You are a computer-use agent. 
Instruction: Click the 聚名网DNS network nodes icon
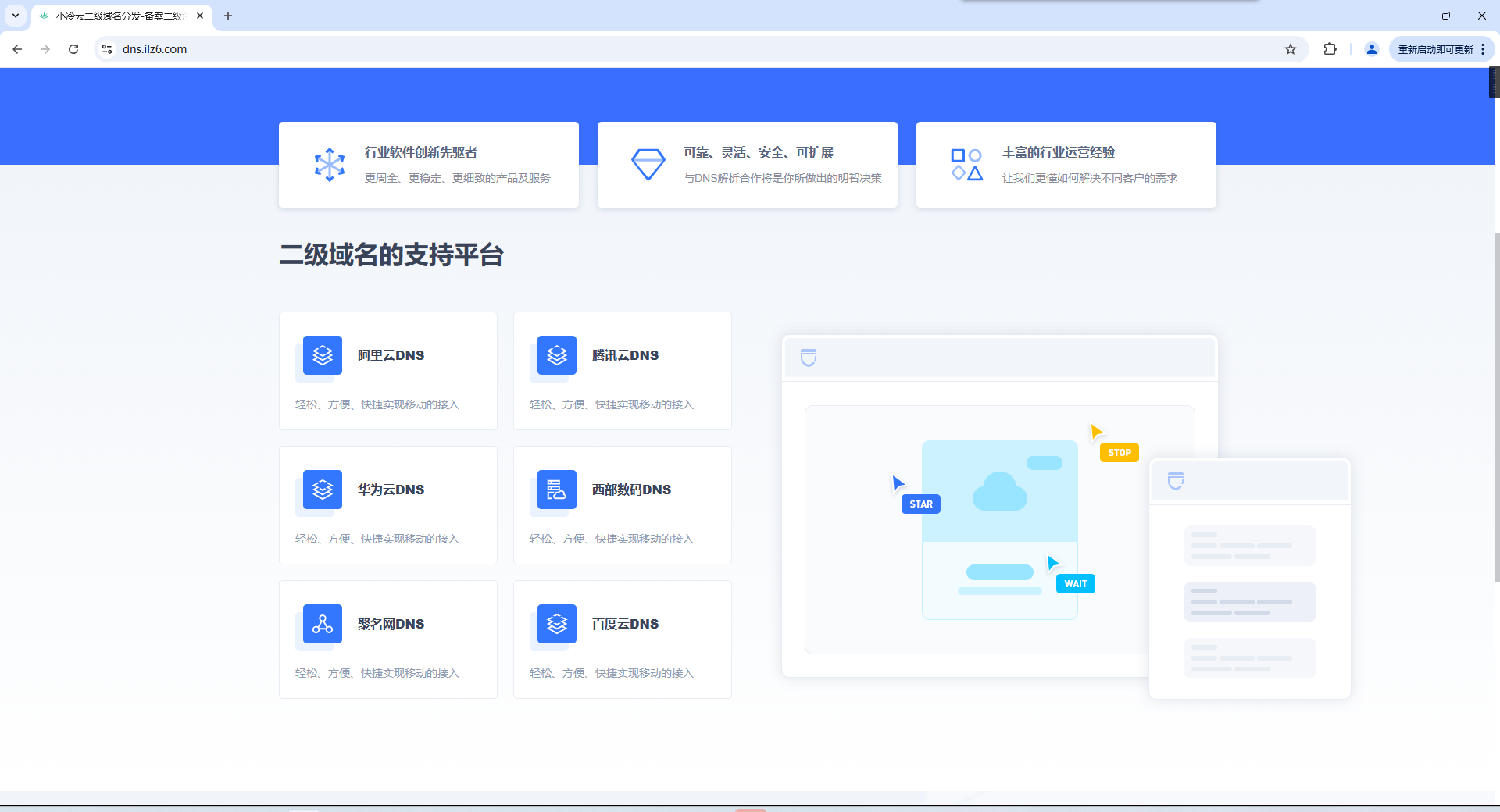point(323,624)
